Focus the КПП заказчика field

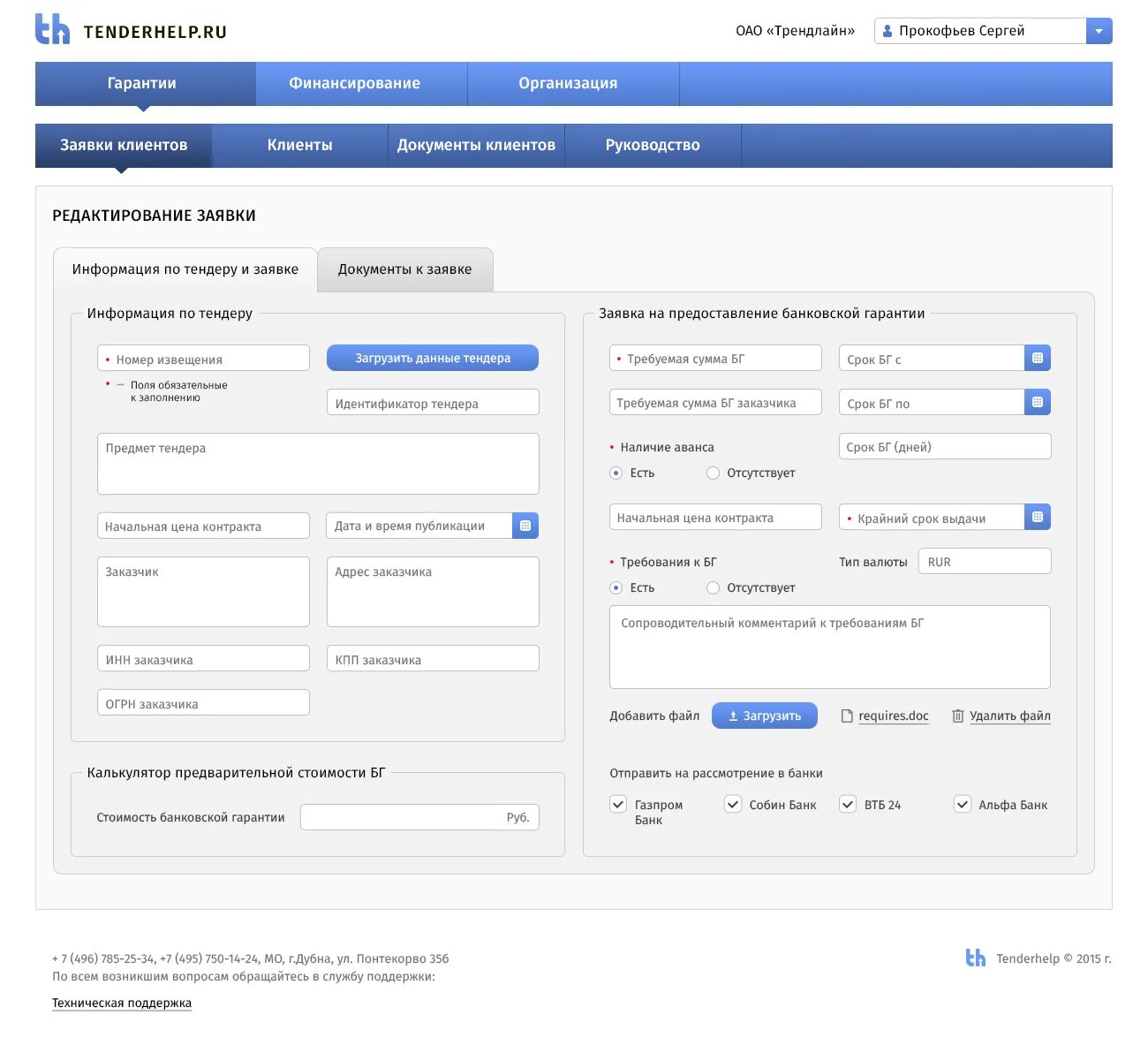(433, 658)
